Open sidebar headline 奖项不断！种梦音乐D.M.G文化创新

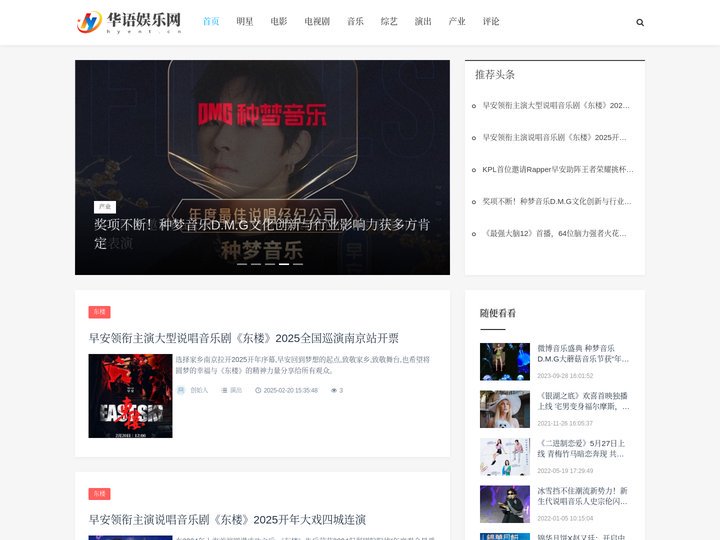[x=557, y=201]
